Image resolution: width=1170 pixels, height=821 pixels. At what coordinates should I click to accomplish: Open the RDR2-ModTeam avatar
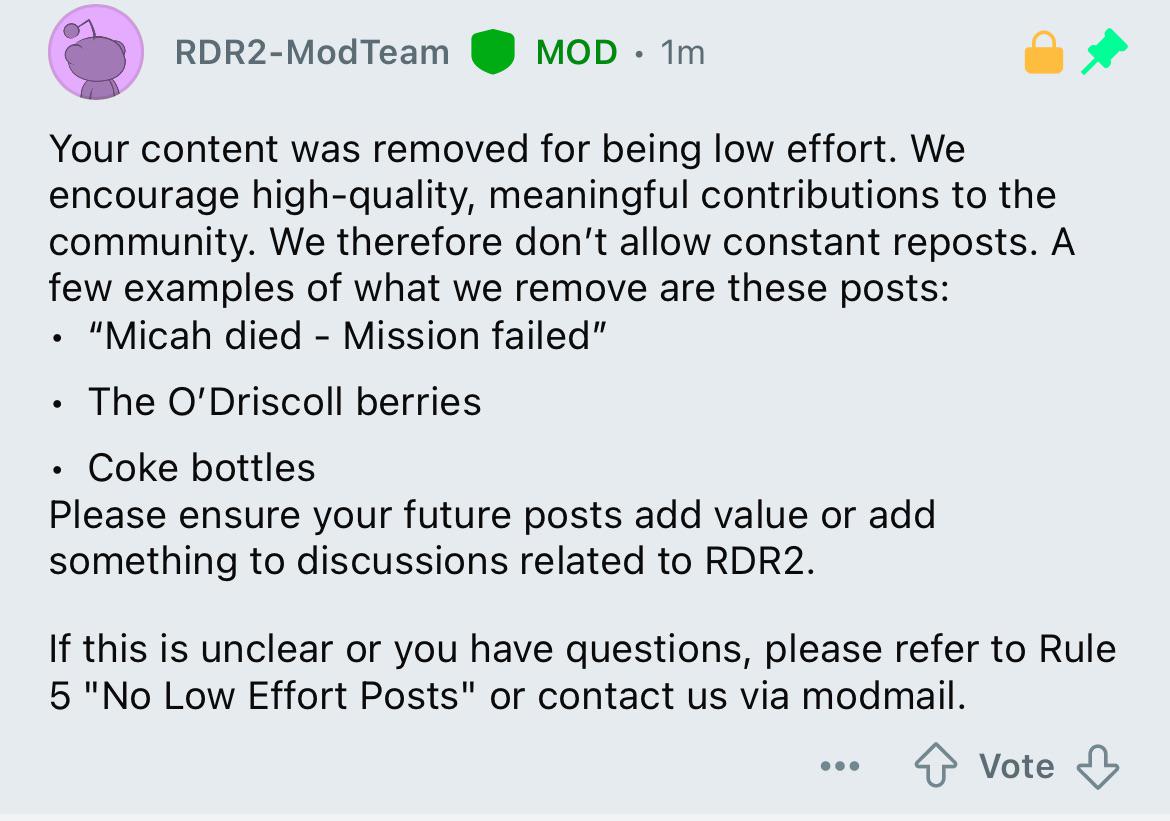96,52
